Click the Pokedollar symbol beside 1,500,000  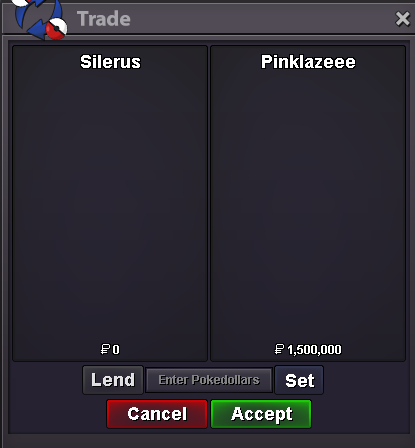(x=279, y=349)
